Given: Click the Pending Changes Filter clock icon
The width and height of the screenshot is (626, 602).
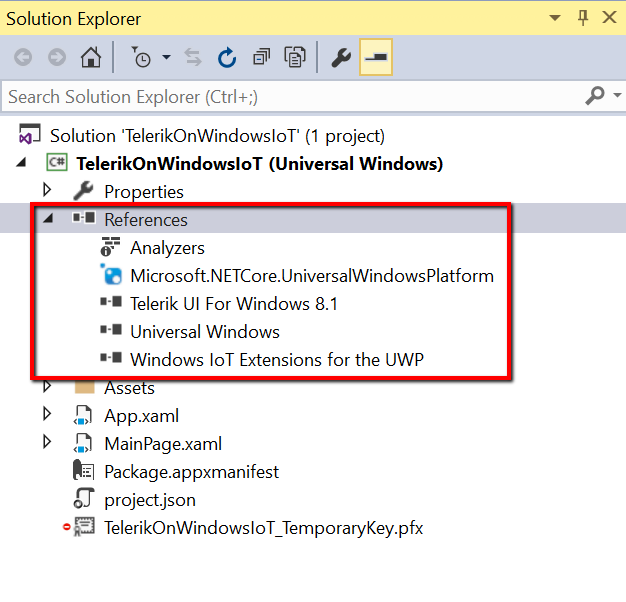Looking at the screenshot, I should pyautogui.click(x=142, y=58).
